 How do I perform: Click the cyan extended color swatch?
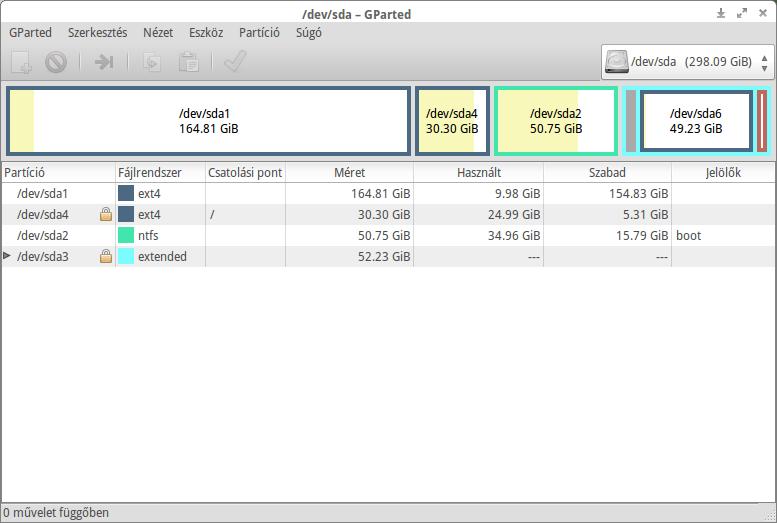[x=126, y=256]
